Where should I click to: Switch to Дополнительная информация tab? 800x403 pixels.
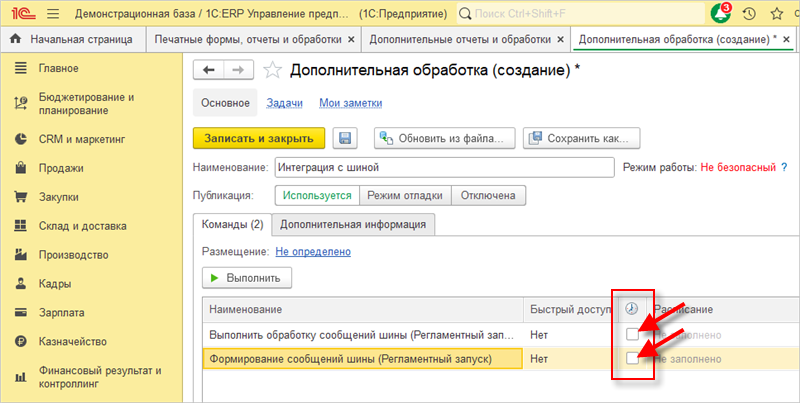pos(354,224)
